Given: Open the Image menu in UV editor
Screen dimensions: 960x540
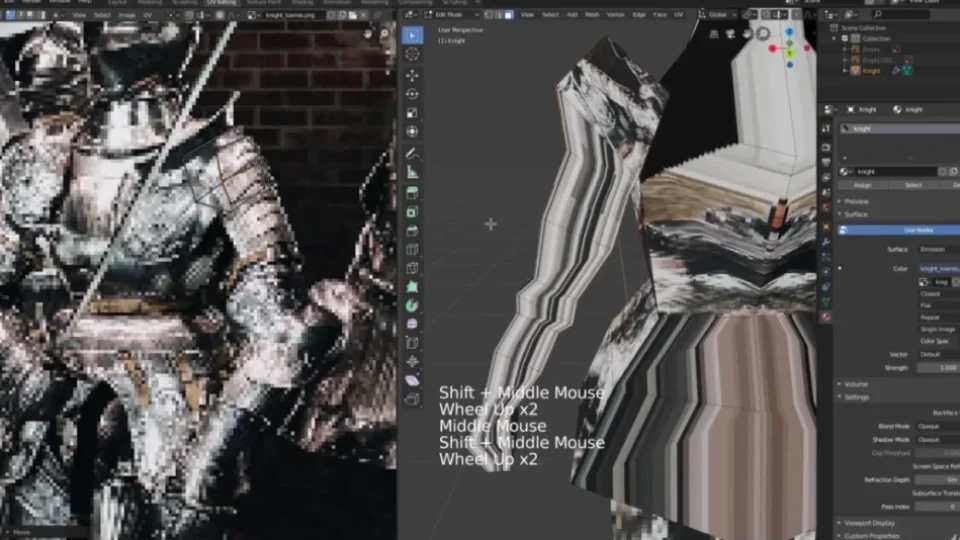Looking at the screenshot, I should coord(127,15).
